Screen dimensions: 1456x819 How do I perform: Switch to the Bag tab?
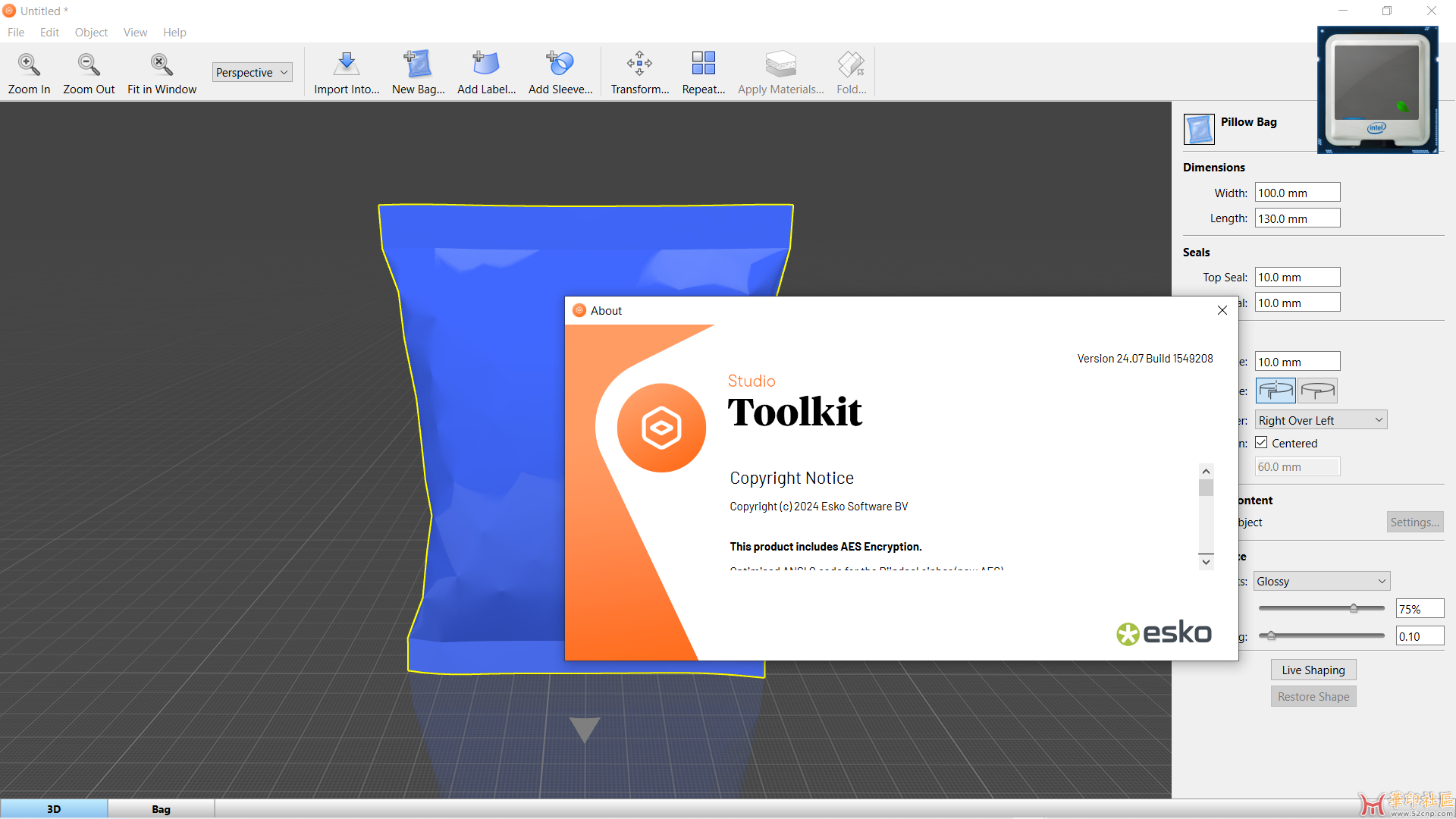click(x=161, y=808)
